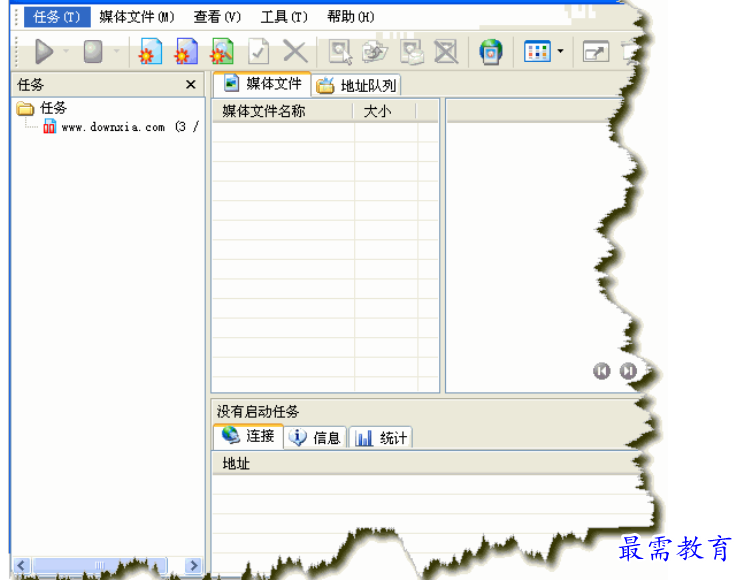The image size is (740, 580).
Task: Click the light-blue new task page icon
Action: tap(151, 51)
